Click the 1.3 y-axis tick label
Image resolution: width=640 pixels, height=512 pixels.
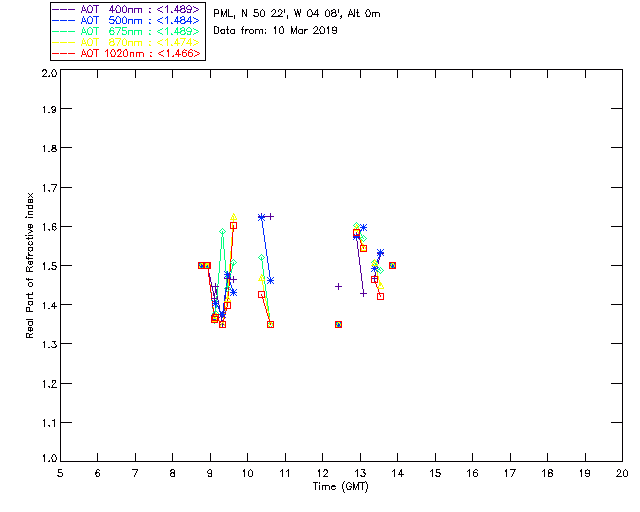tap(49, 344)
